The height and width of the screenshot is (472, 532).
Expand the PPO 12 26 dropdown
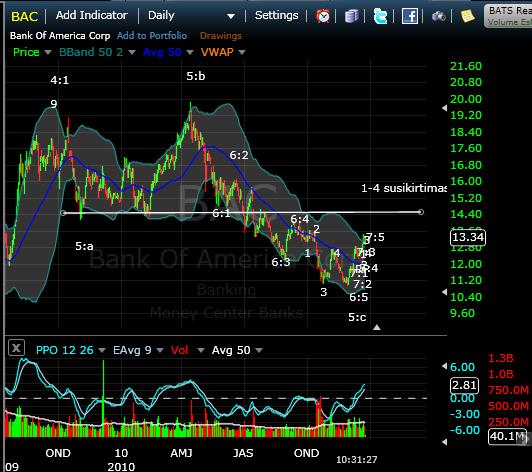tap(102, 350)
